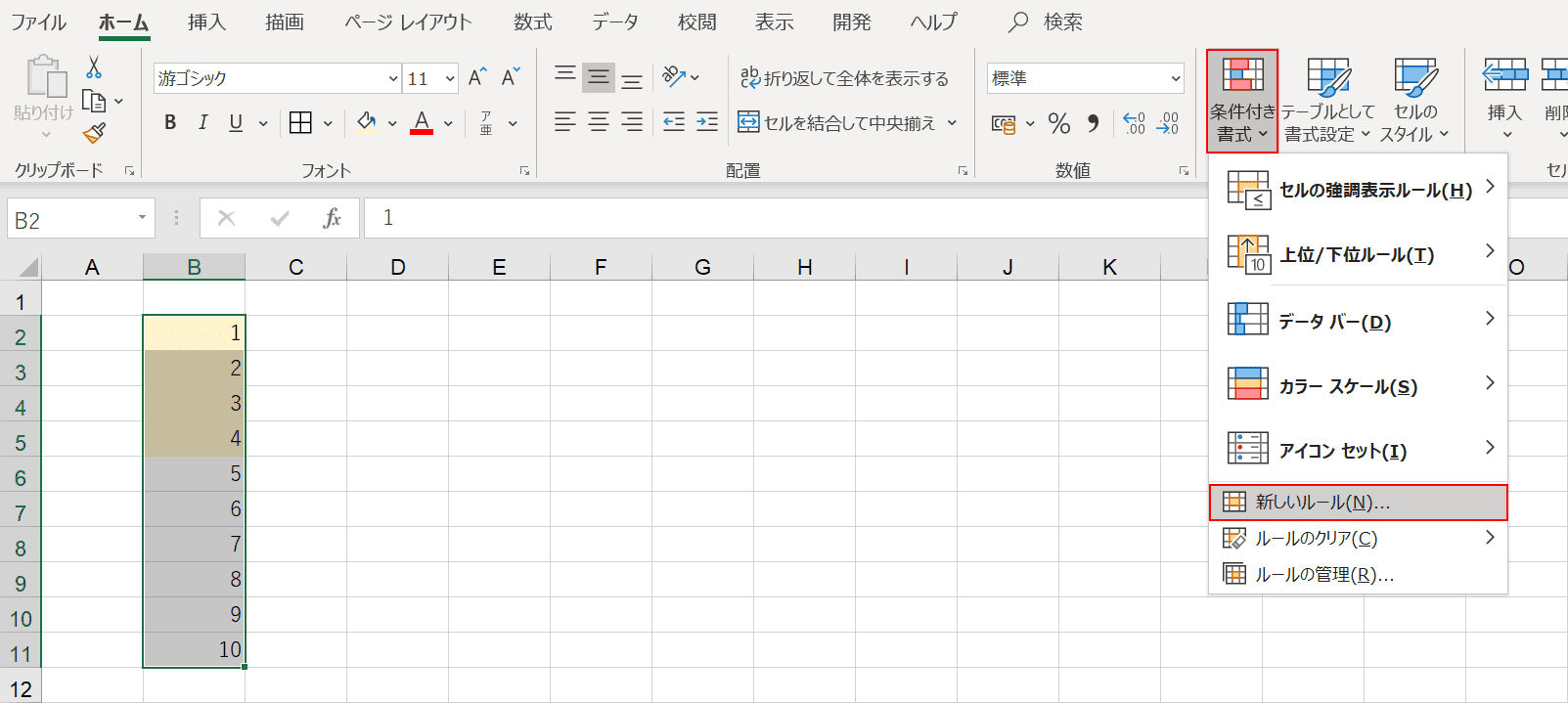Align cell text to the right
Viewport: 1568px width, 703px height.
pyautogui.click(x=633, y=122)
